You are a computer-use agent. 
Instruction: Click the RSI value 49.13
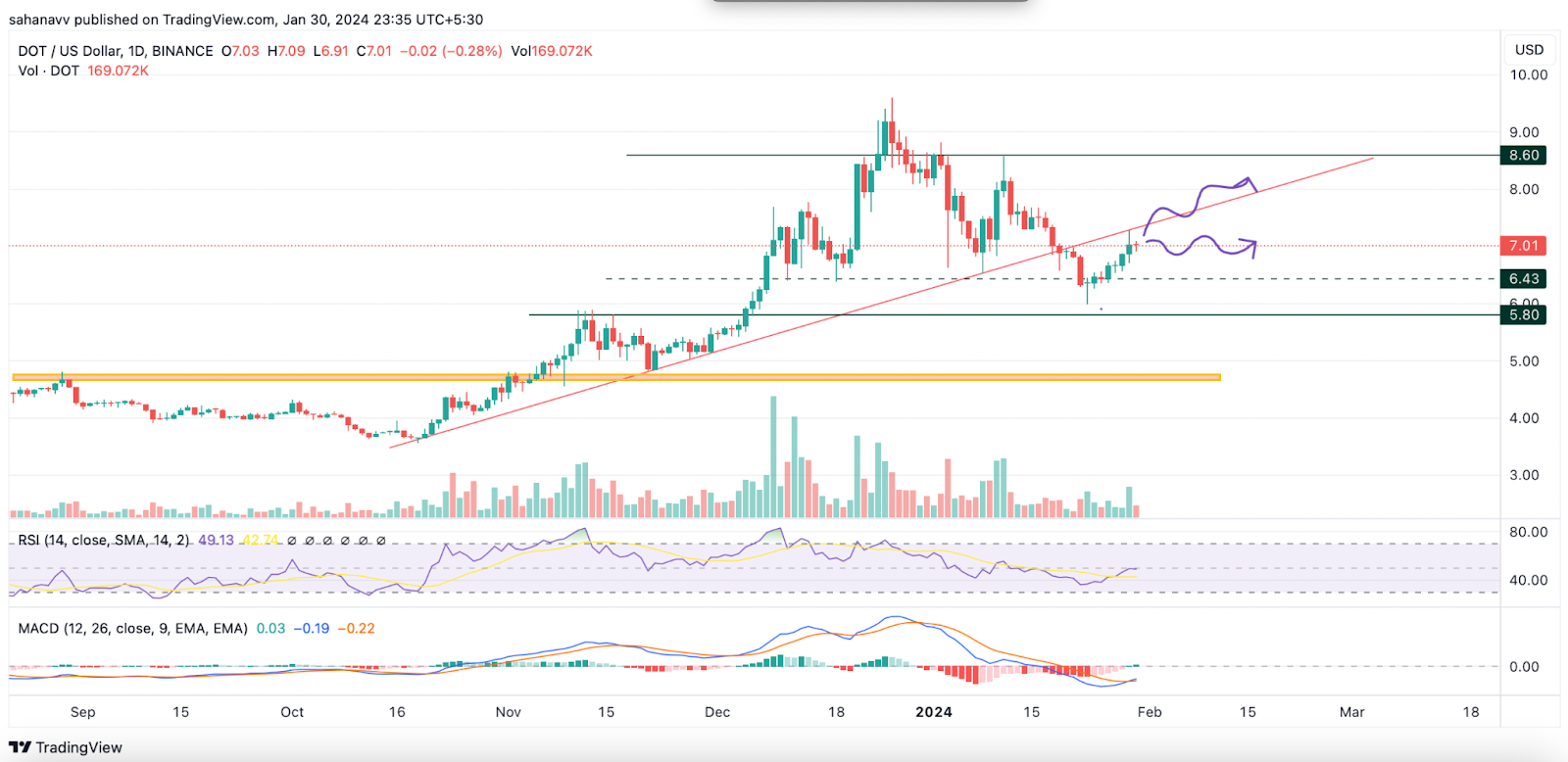[216, 540]
